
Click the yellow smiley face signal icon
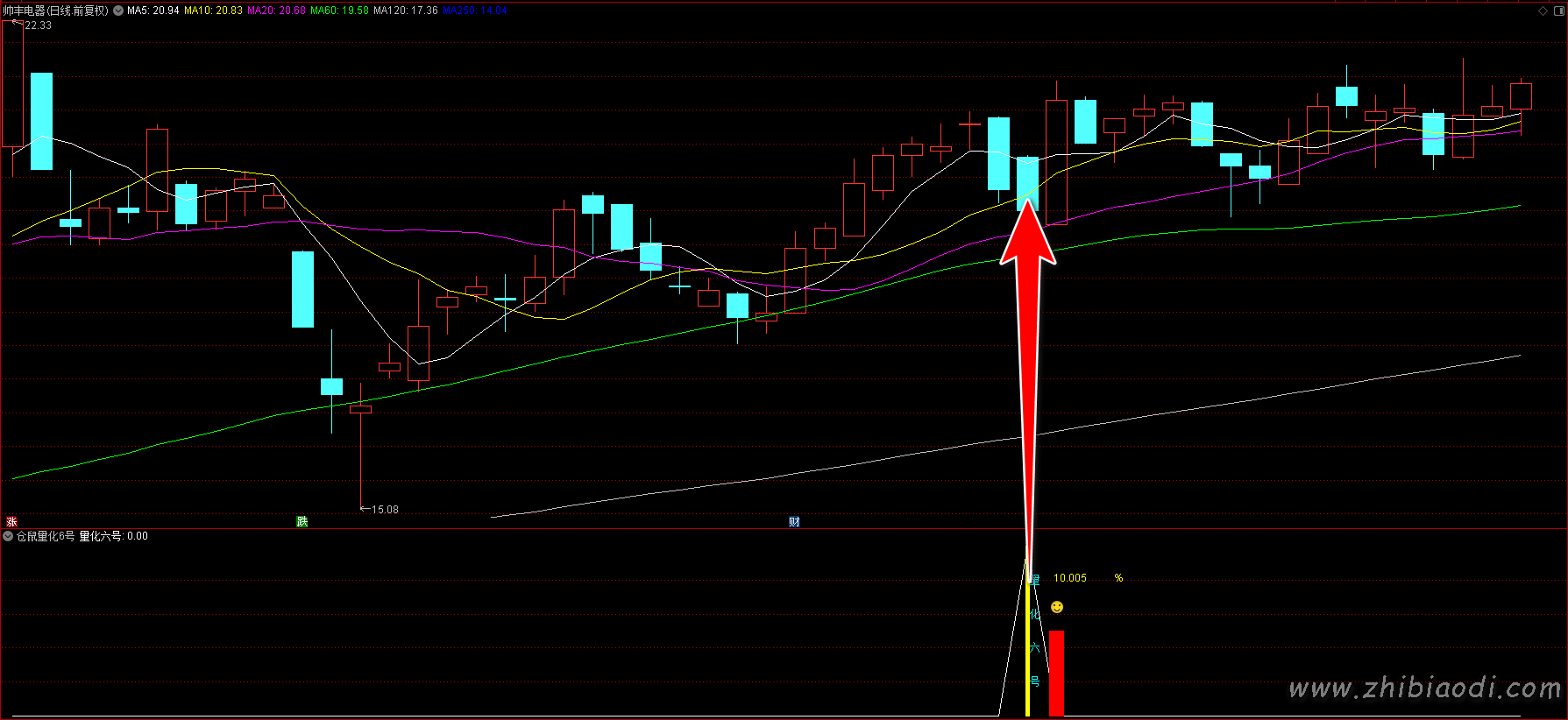1057,607
